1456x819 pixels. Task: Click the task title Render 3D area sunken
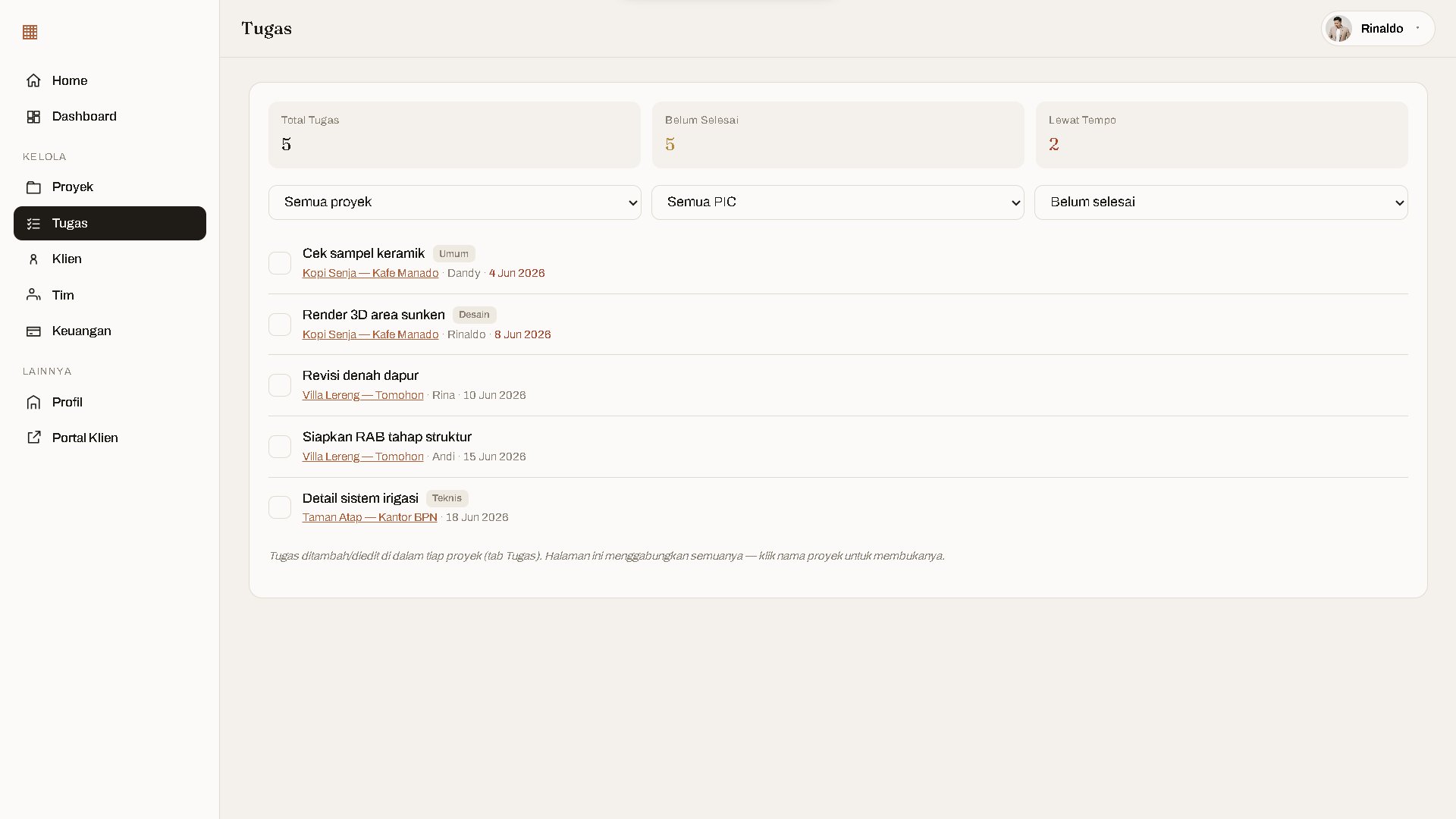pos(373,315)
